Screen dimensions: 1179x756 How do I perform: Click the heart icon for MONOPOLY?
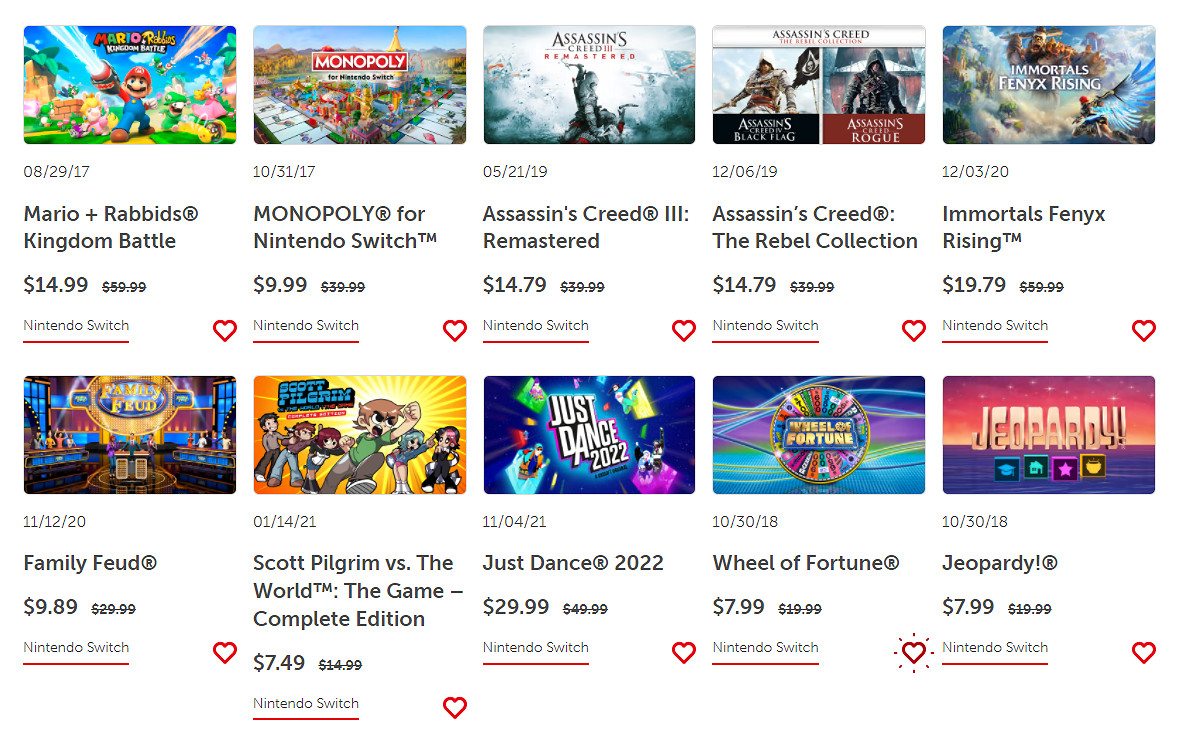[455, 331]
